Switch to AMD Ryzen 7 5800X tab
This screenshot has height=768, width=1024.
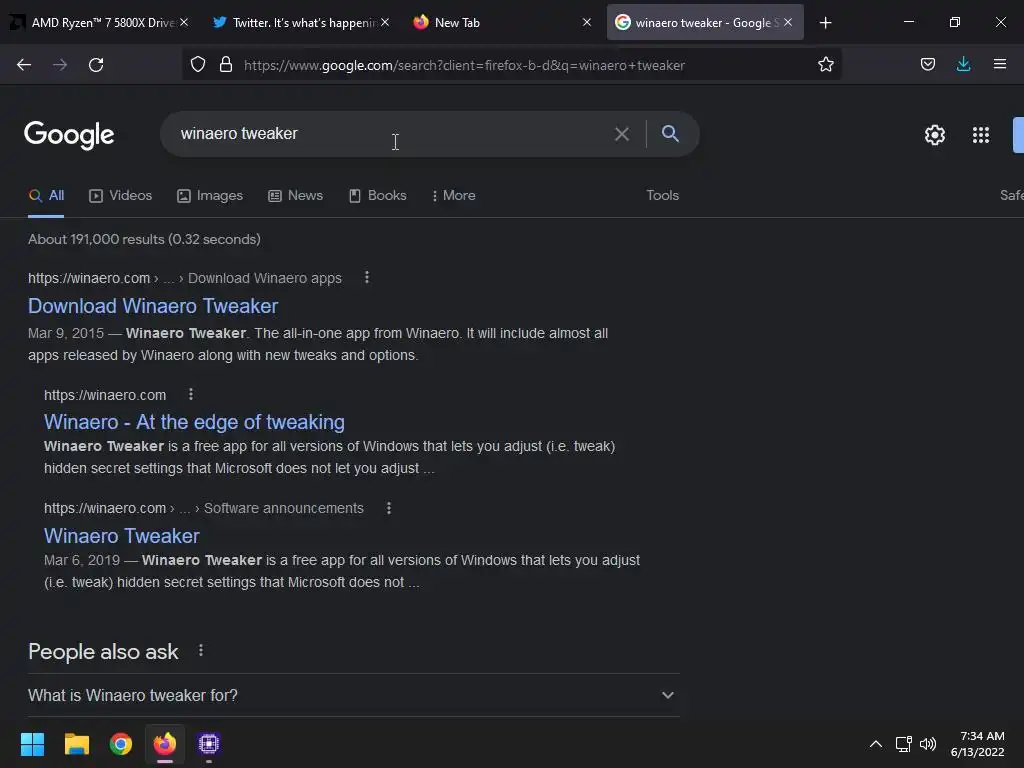pos(97,23)
